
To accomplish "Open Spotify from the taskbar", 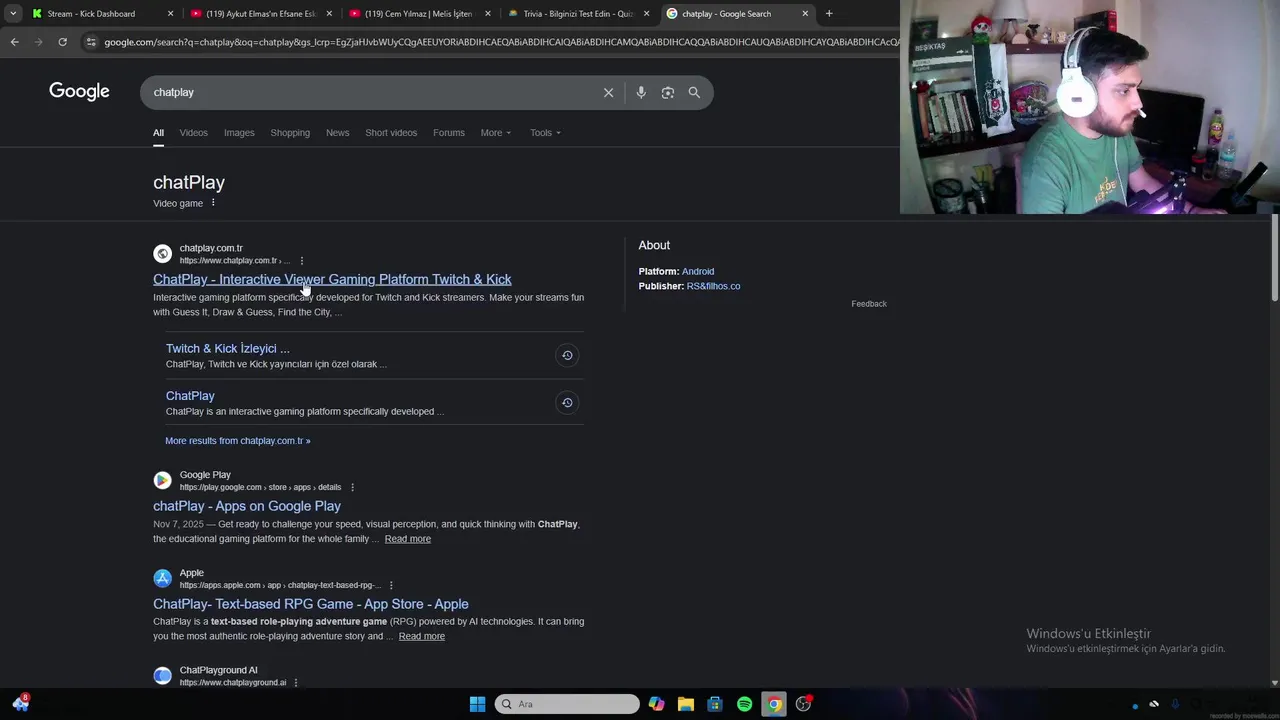I will coord(744,704).
